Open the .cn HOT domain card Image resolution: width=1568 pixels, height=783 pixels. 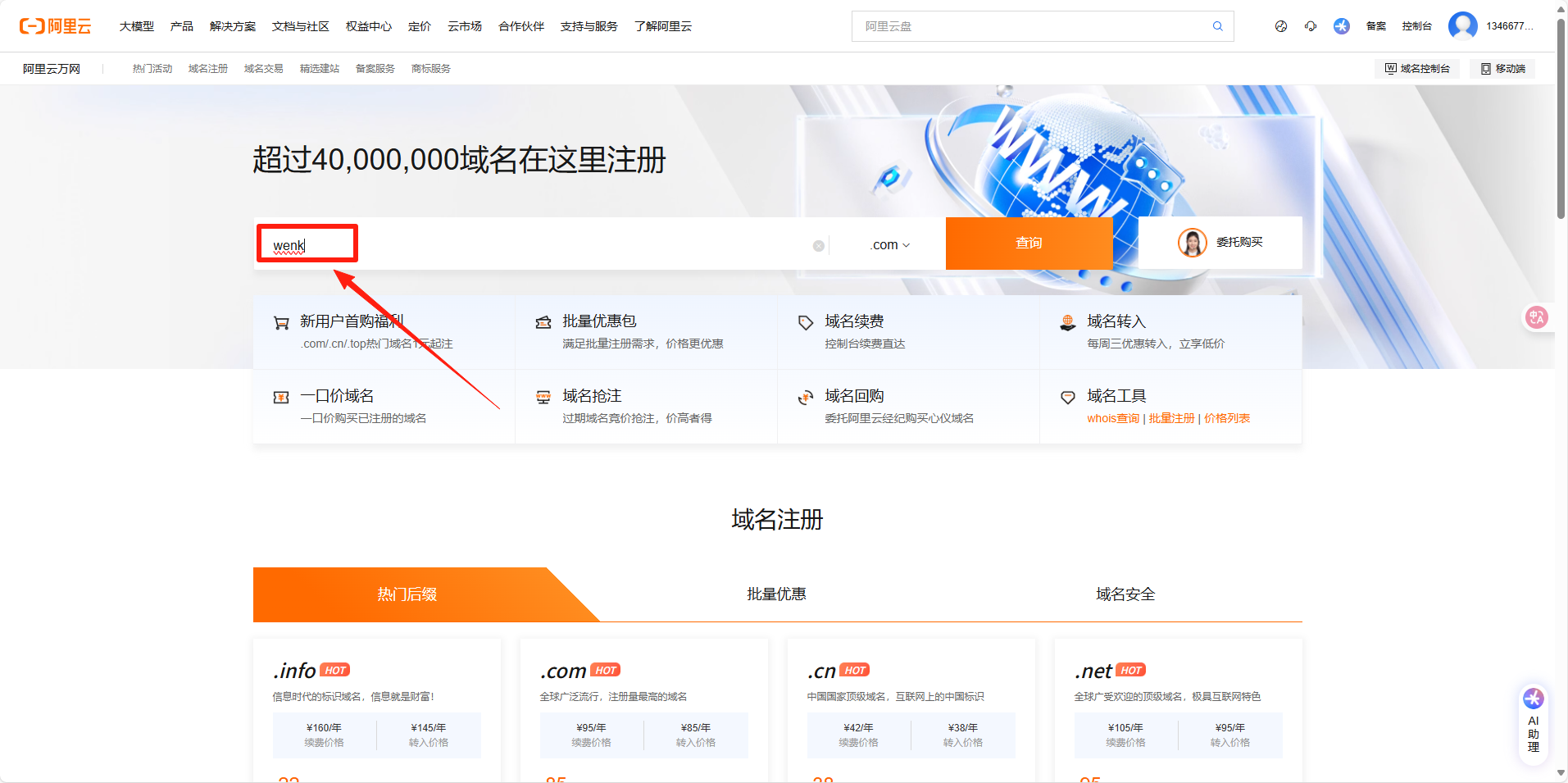click(x=911, y=710)
